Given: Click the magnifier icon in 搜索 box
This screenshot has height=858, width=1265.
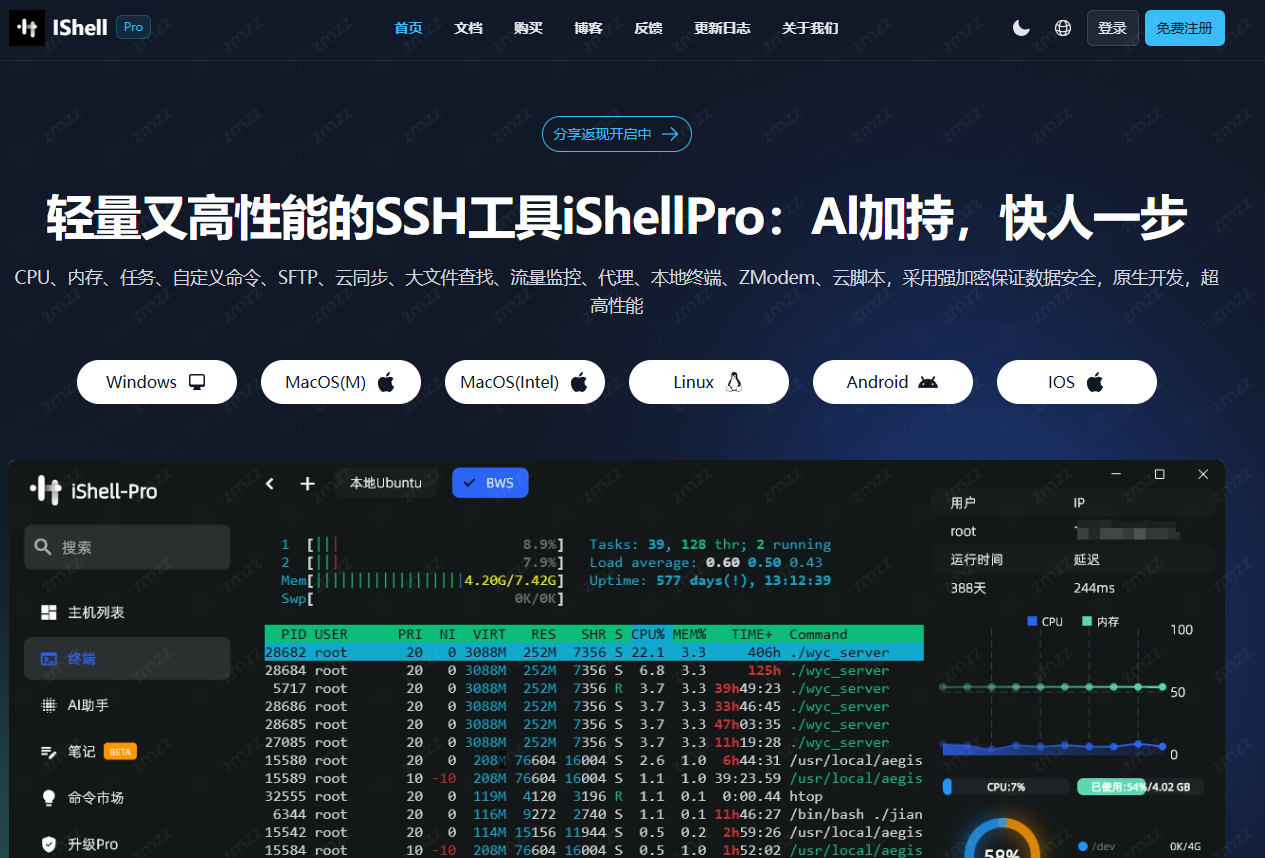Looking at the screenshot, I should pos(43,547).
